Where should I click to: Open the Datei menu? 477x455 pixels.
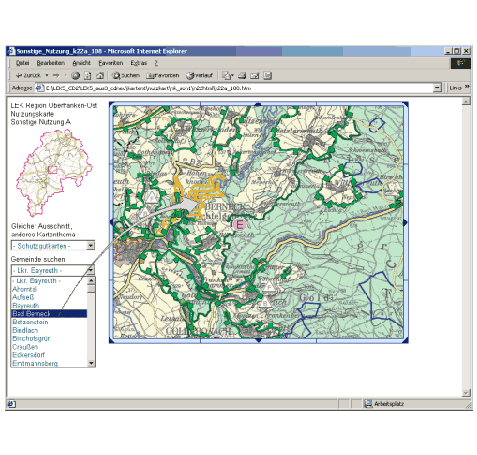(x=22, y=63)
